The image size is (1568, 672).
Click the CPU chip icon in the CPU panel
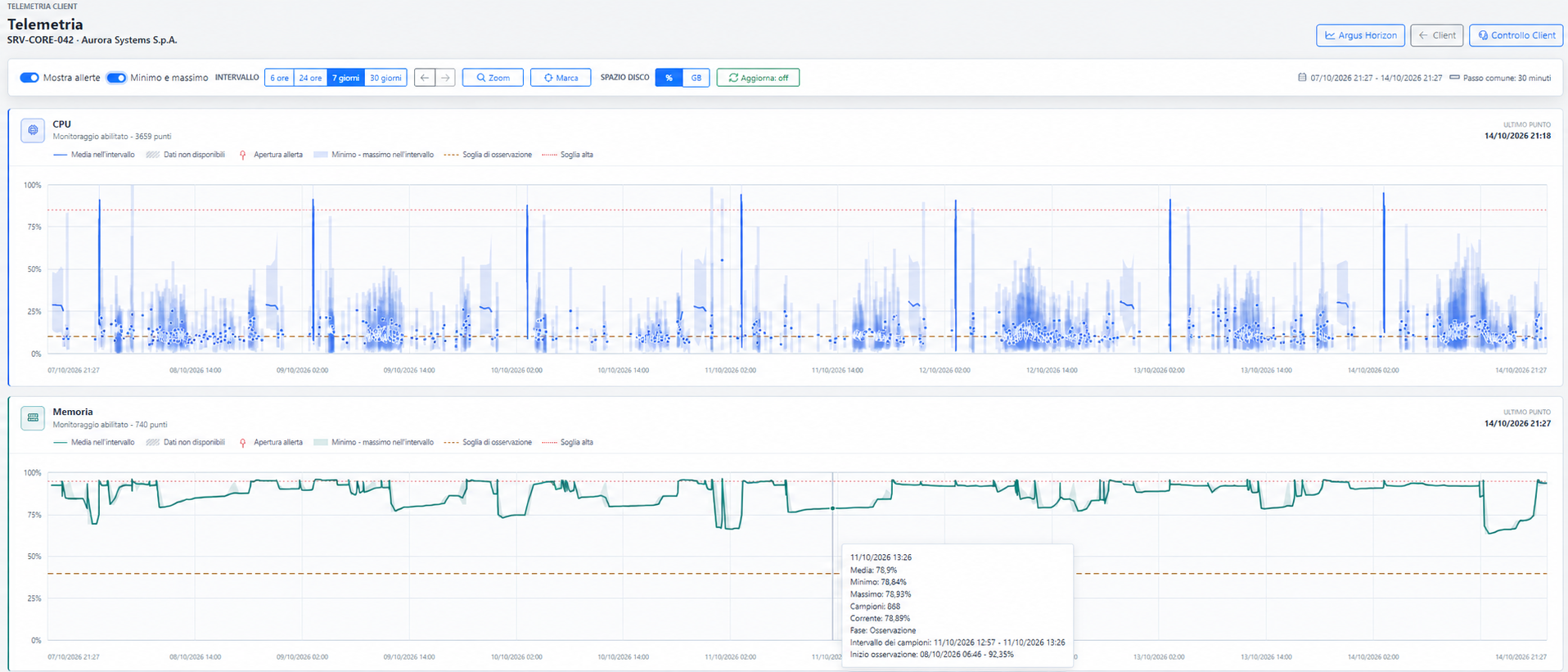(33, 130)
